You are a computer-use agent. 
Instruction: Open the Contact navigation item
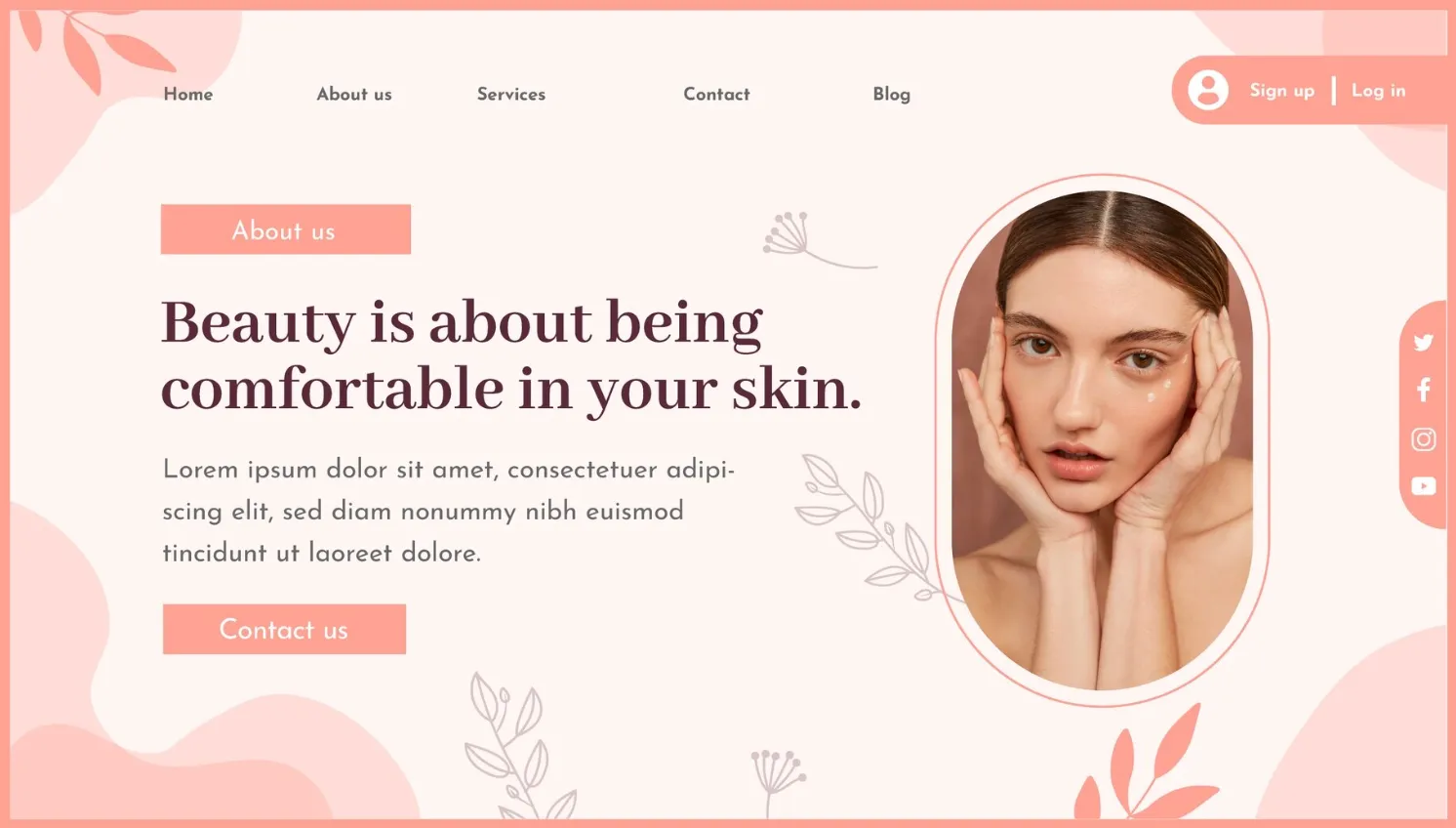717,94
